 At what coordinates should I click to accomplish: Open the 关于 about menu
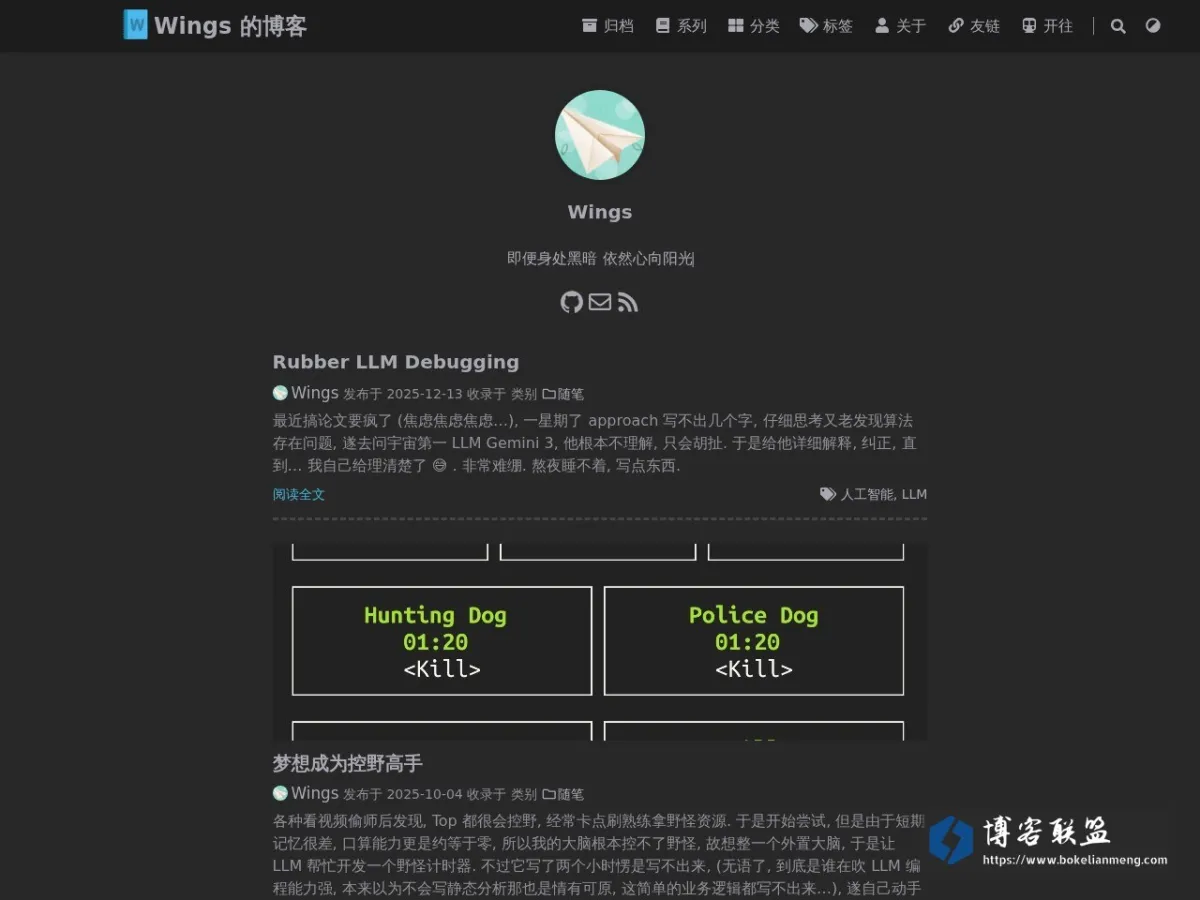tap(901, 26)
